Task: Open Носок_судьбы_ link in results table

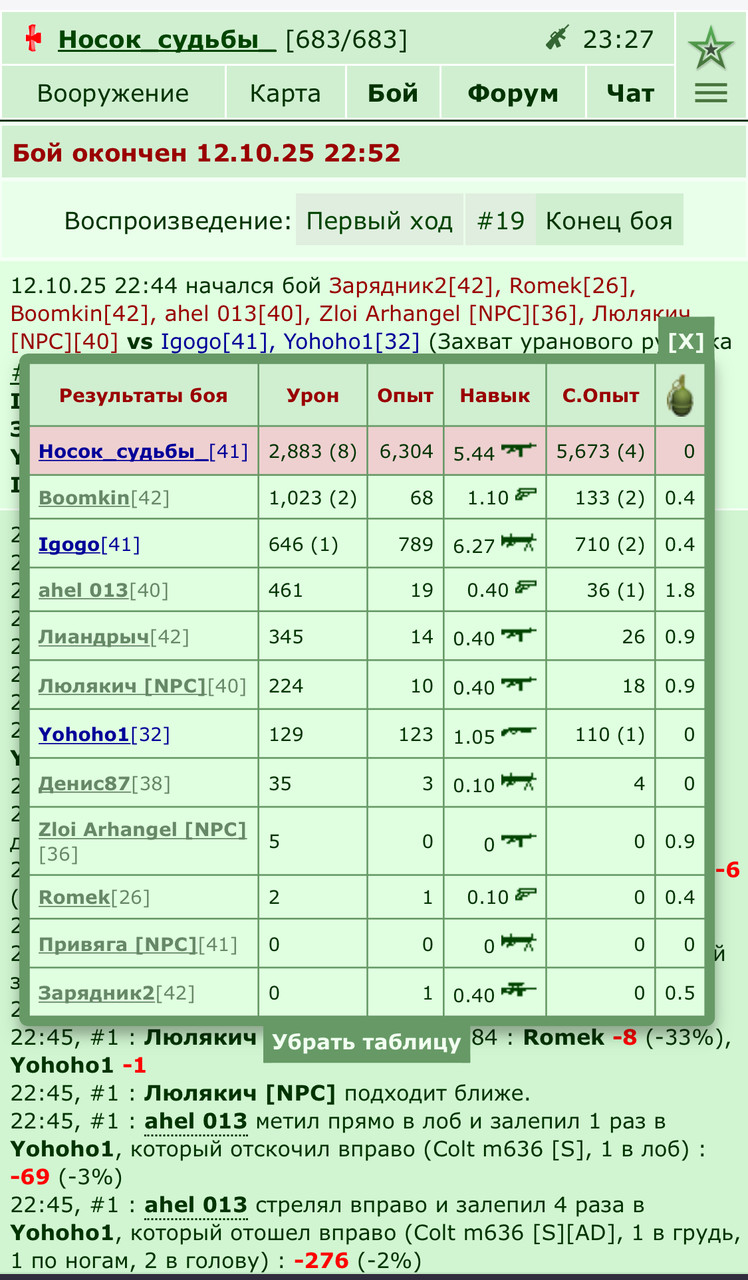Action: pos(123,451)
